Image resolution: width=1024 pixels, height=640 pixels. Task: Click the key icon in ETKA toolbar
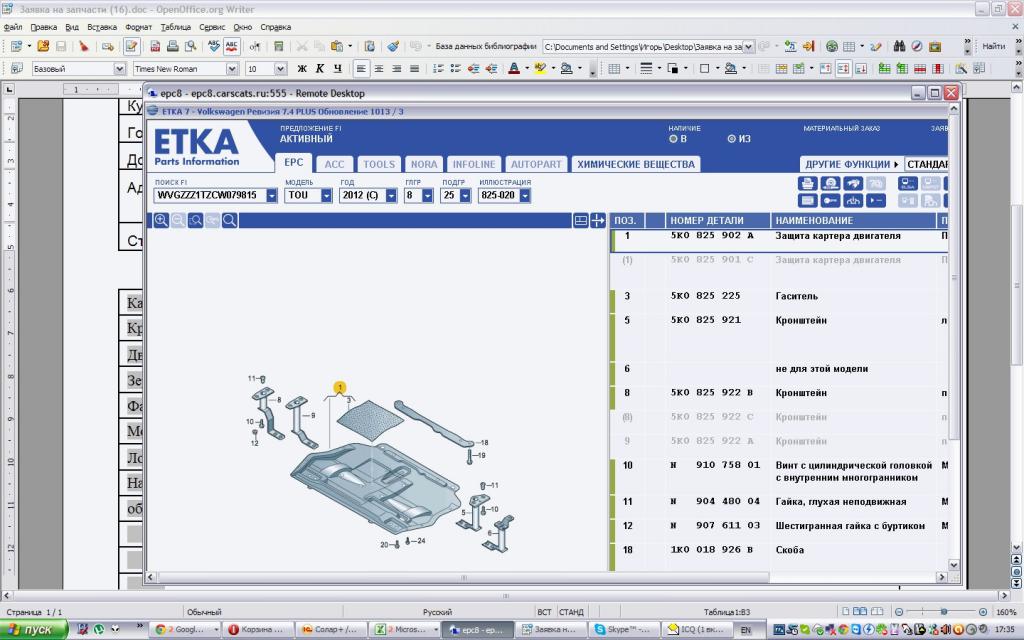coord(830,200)
